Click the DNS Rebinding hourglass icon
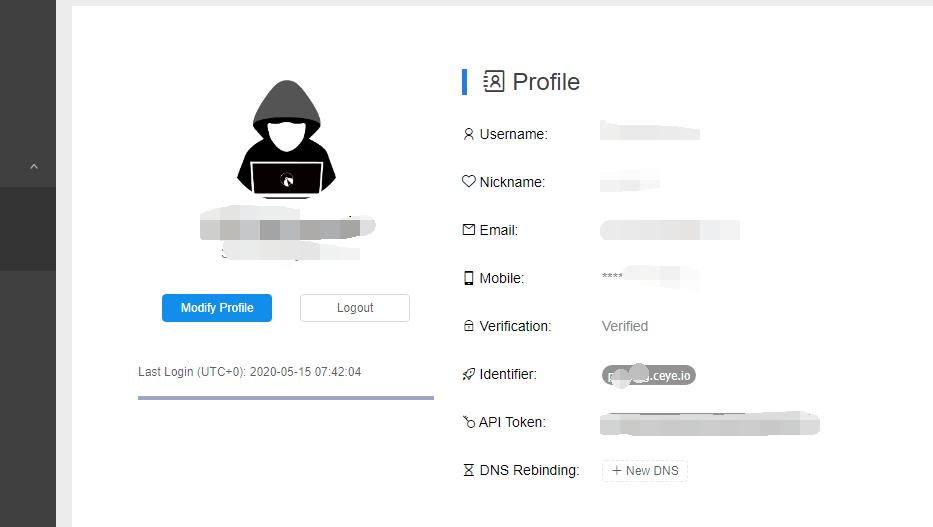Screen dimensions: 933x527 [x=468, y=470]
